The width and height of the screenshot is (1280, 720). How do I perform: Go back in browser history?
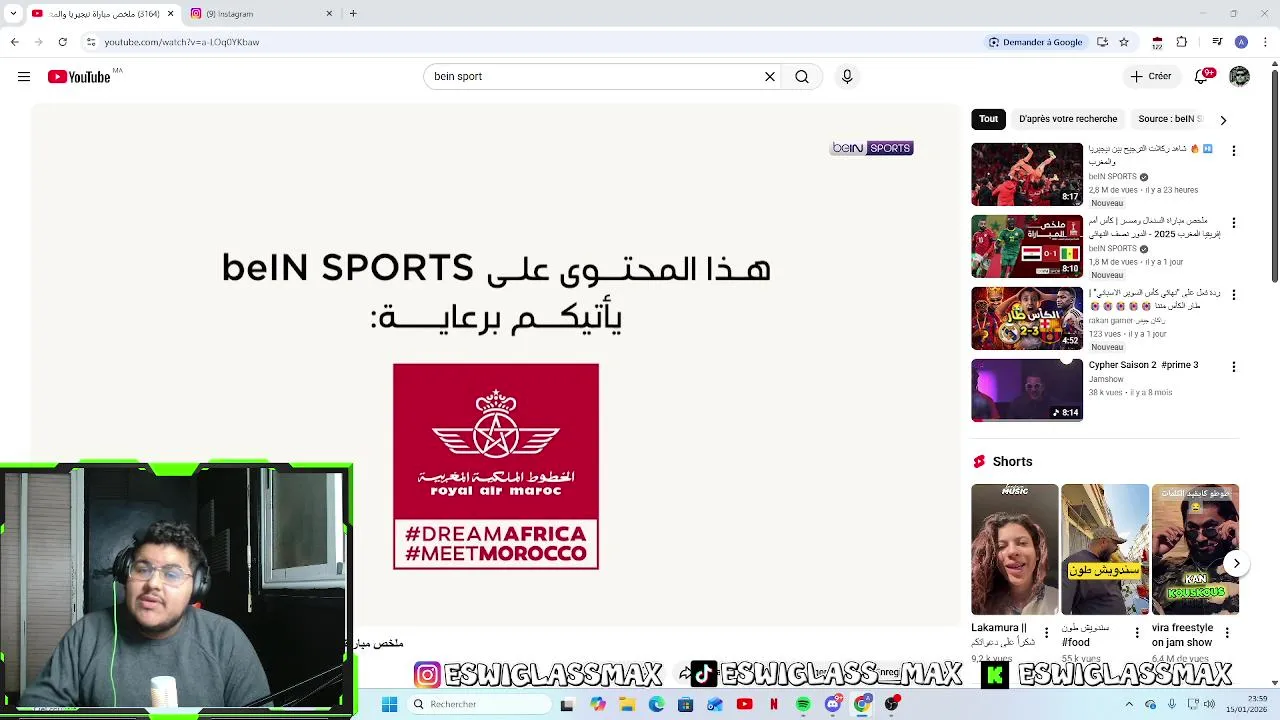click(14, 42)
